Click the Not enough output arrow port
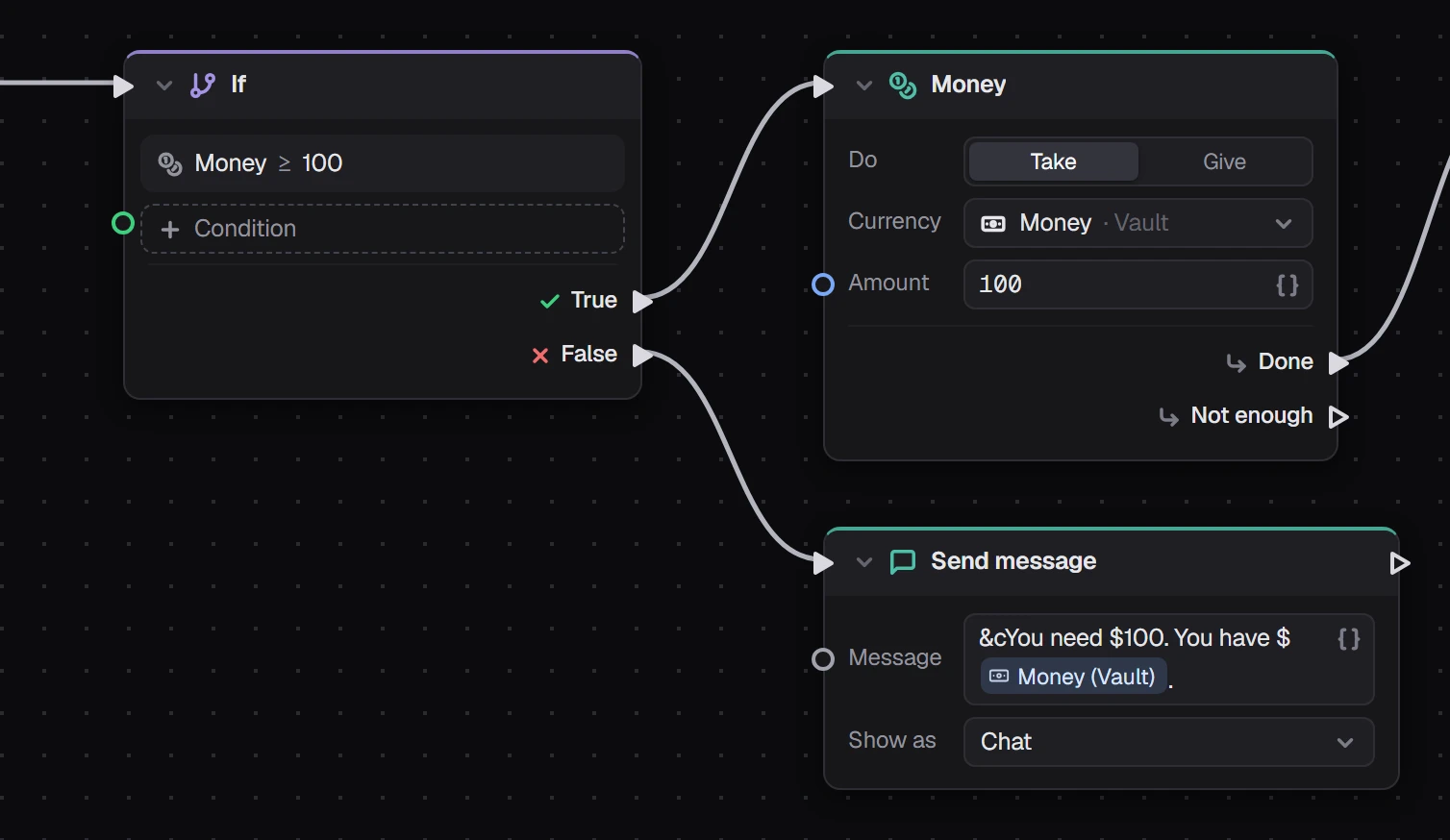1450x840 pixels. pyautogui.click(x=1338, y=416)
